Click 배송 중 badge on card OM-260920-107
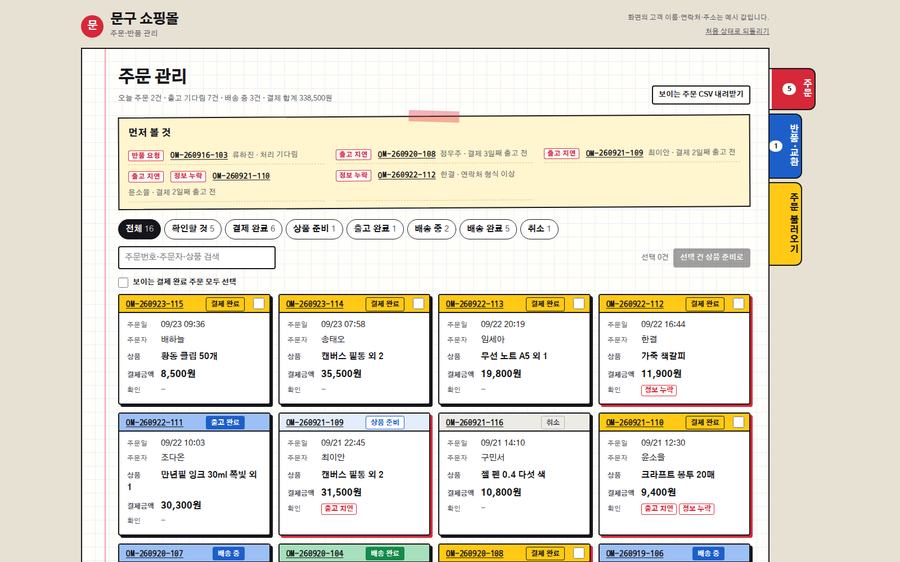The image size is (900, 562). 228,553
